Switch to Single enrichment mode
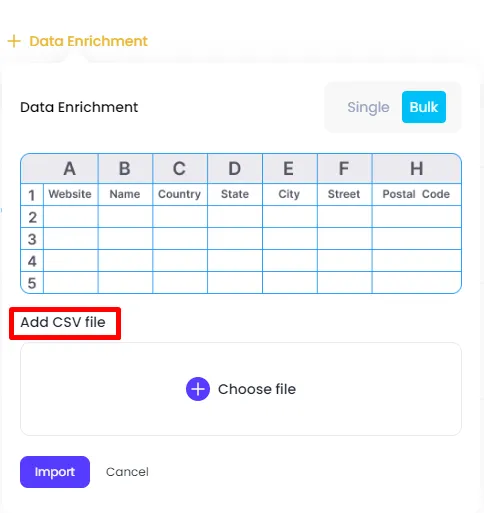Screen dimensions: 484x513 (x=368, y=107)
